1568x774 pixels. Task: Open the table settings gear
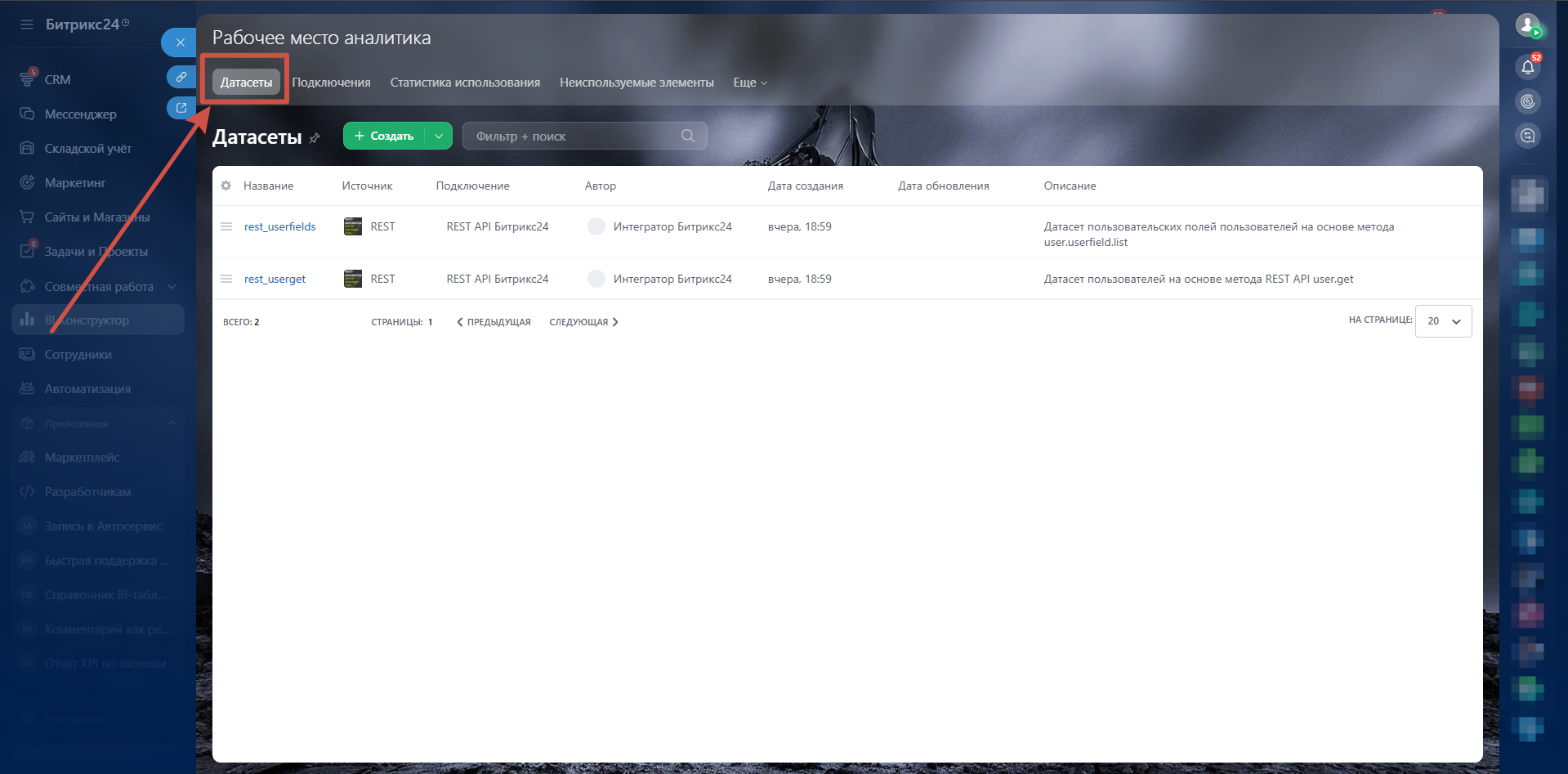(x=226, y=186)
